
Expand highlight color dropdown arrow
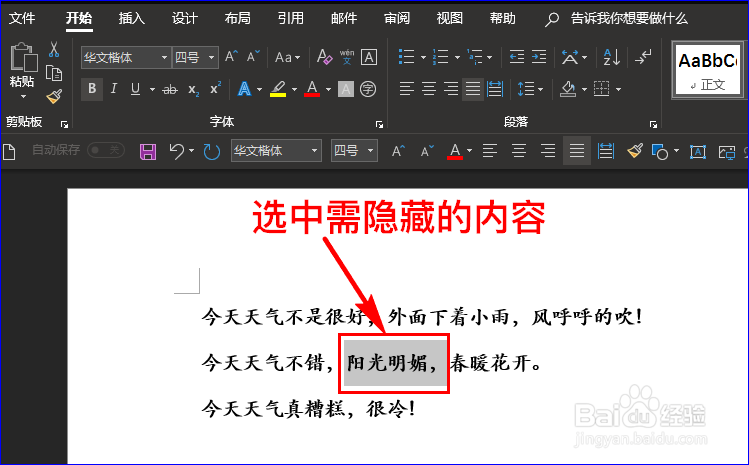tap(294, 89)
